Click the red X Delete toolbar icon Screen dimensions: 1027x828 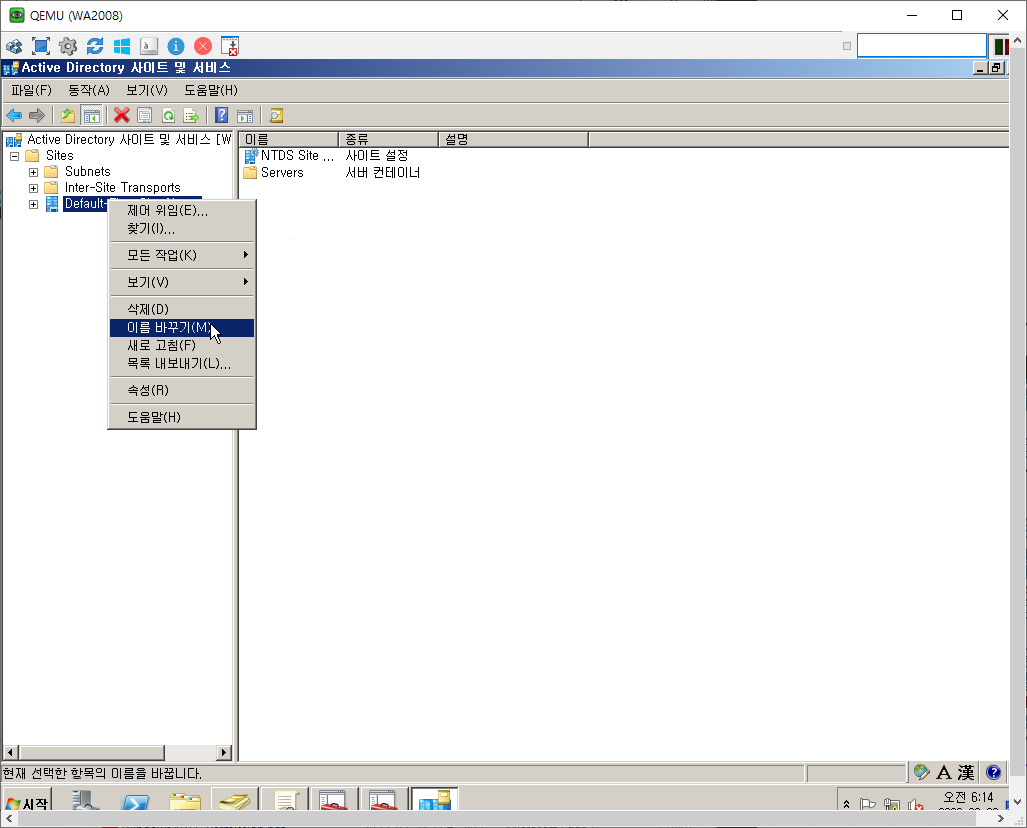pyautogui.click(x=121, y=116)
